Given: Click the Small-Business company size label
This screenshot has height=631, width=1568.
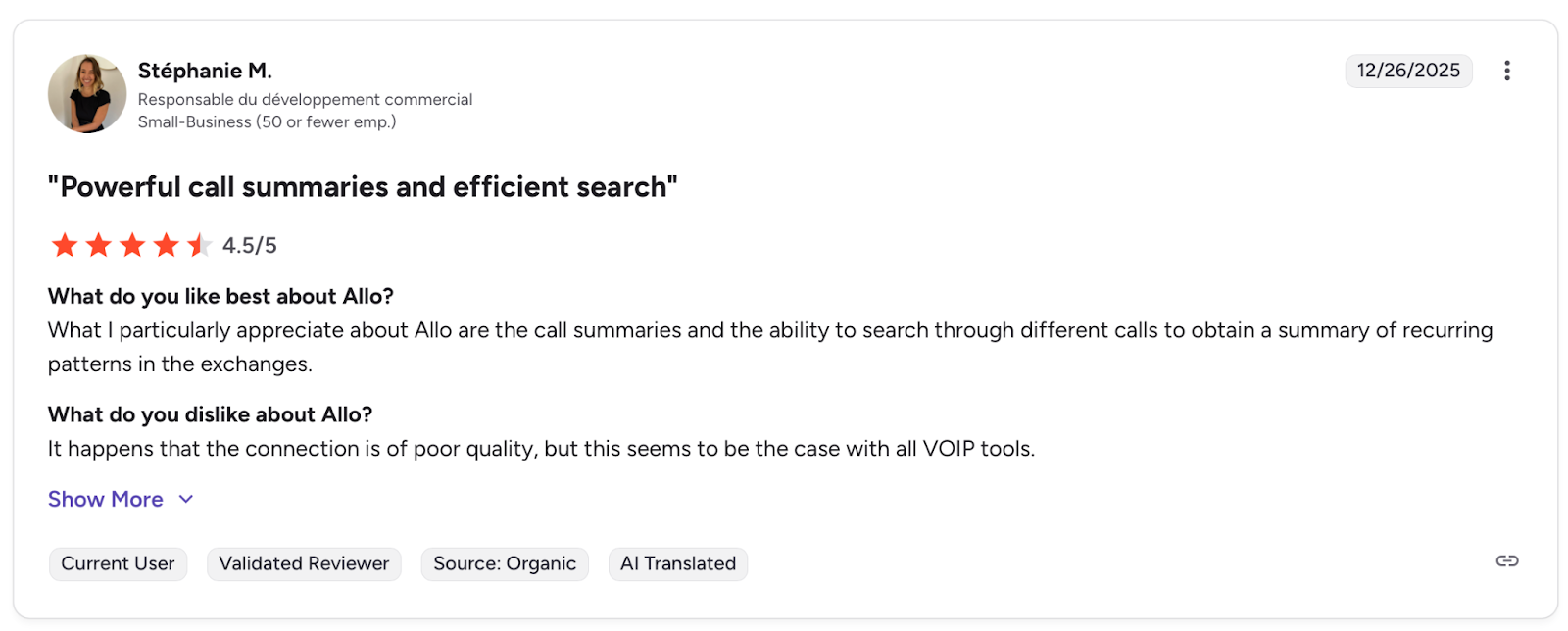Looking at the screenshot, I should tap(267, 122).
